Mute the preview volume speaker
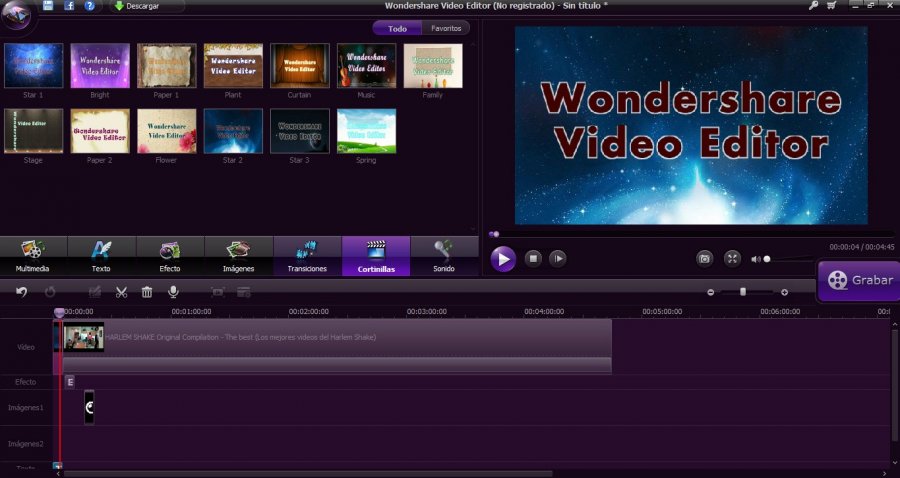 (755, 260)
